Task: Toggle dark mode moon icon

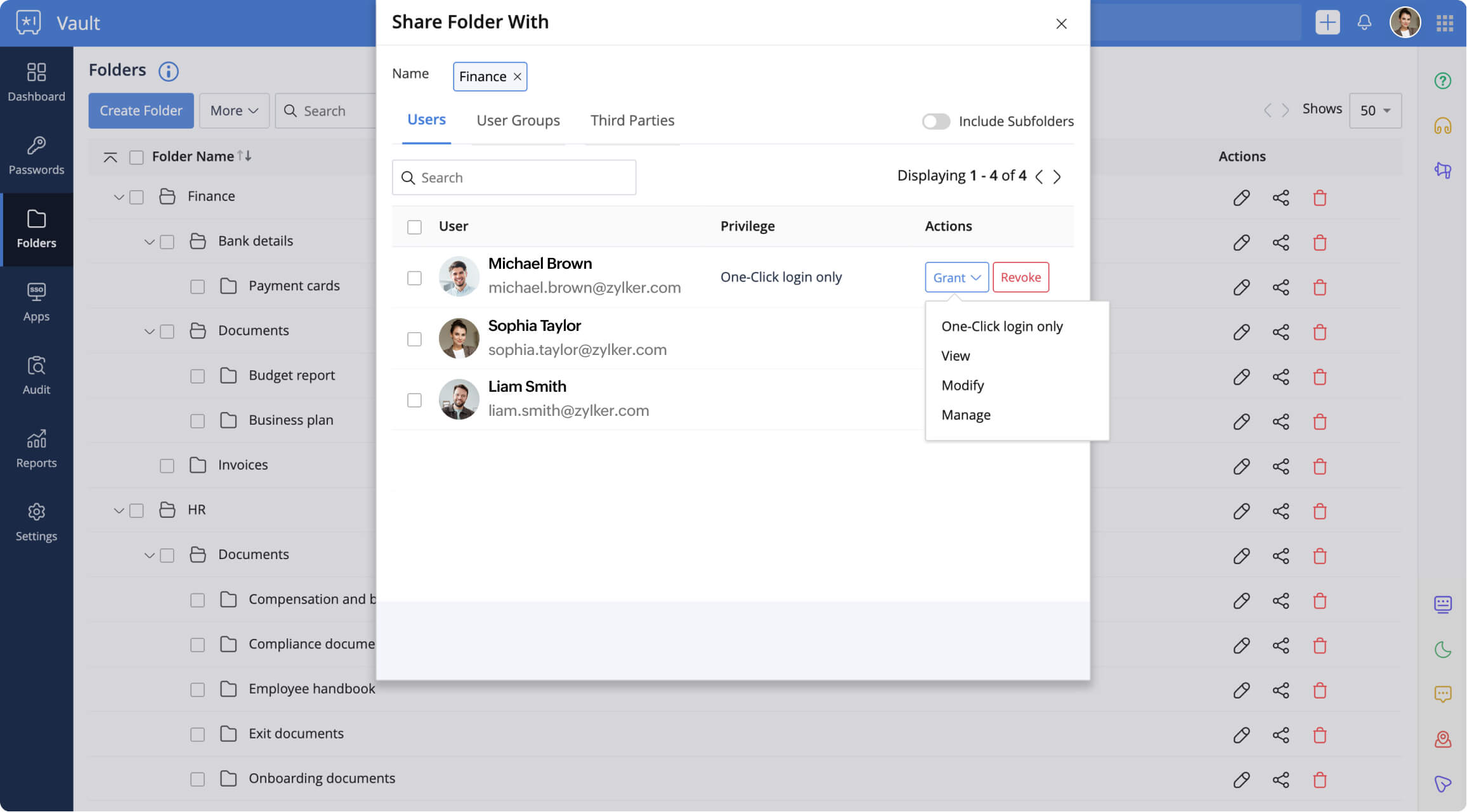Action: (1443, 650)
